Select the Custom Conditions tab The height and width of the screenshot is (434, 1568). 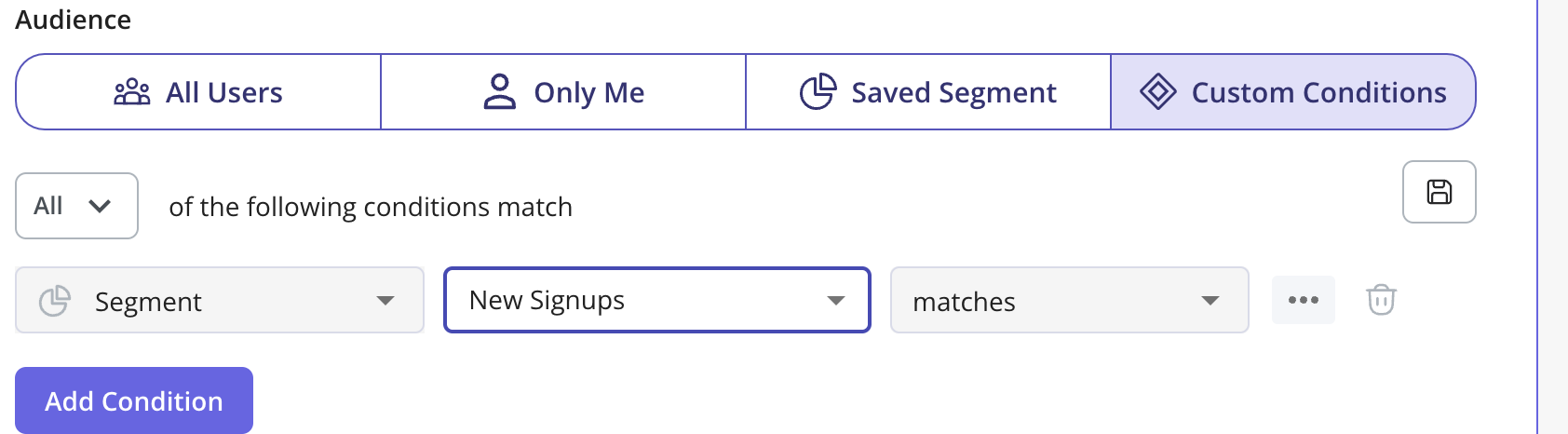[1293, 91]
